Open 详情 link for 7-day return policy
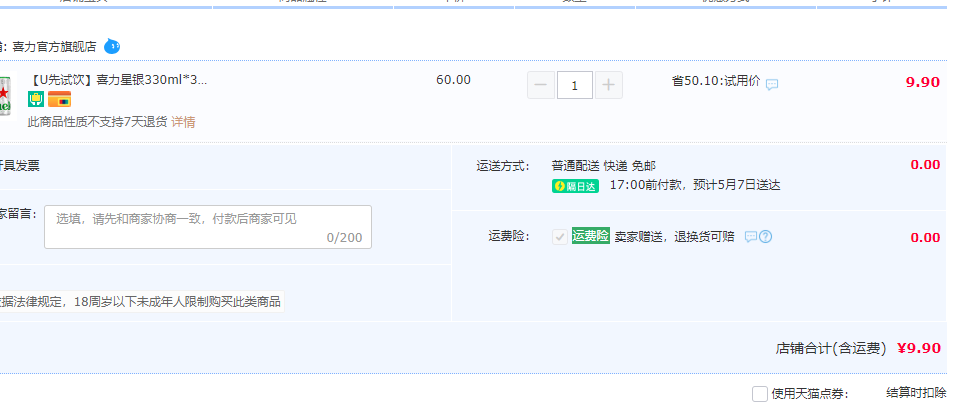The width and height of the screenshot is (956, 407). point(183,122)
